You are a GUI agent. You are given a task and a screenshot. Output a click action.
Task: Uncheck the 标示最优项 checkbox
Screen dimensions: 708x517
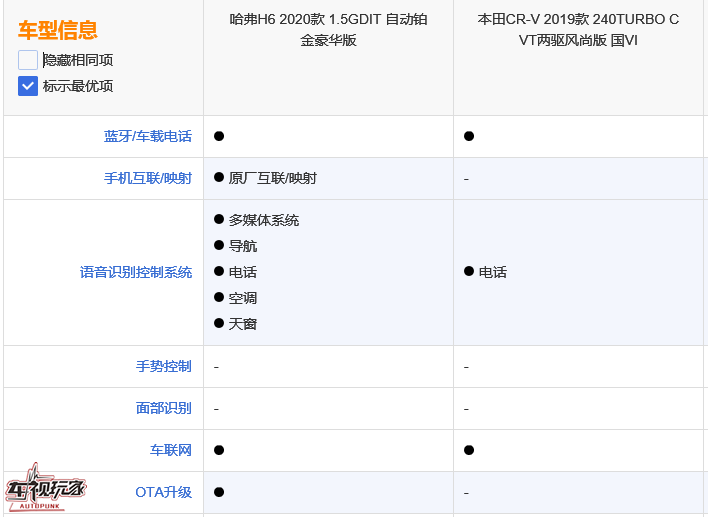[x=28, y=86]
